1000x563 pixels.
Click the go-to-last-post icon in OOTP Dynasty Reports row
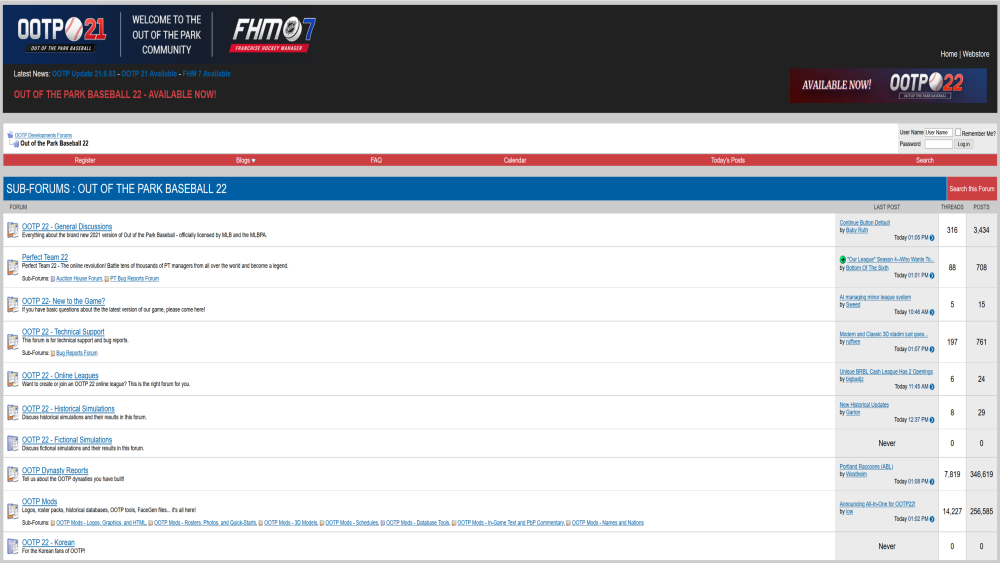coord(931,482)
